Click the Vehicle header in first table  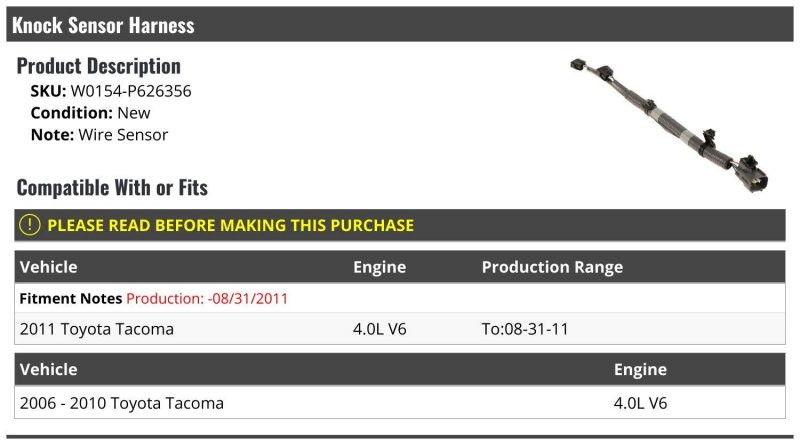(49, 267)
